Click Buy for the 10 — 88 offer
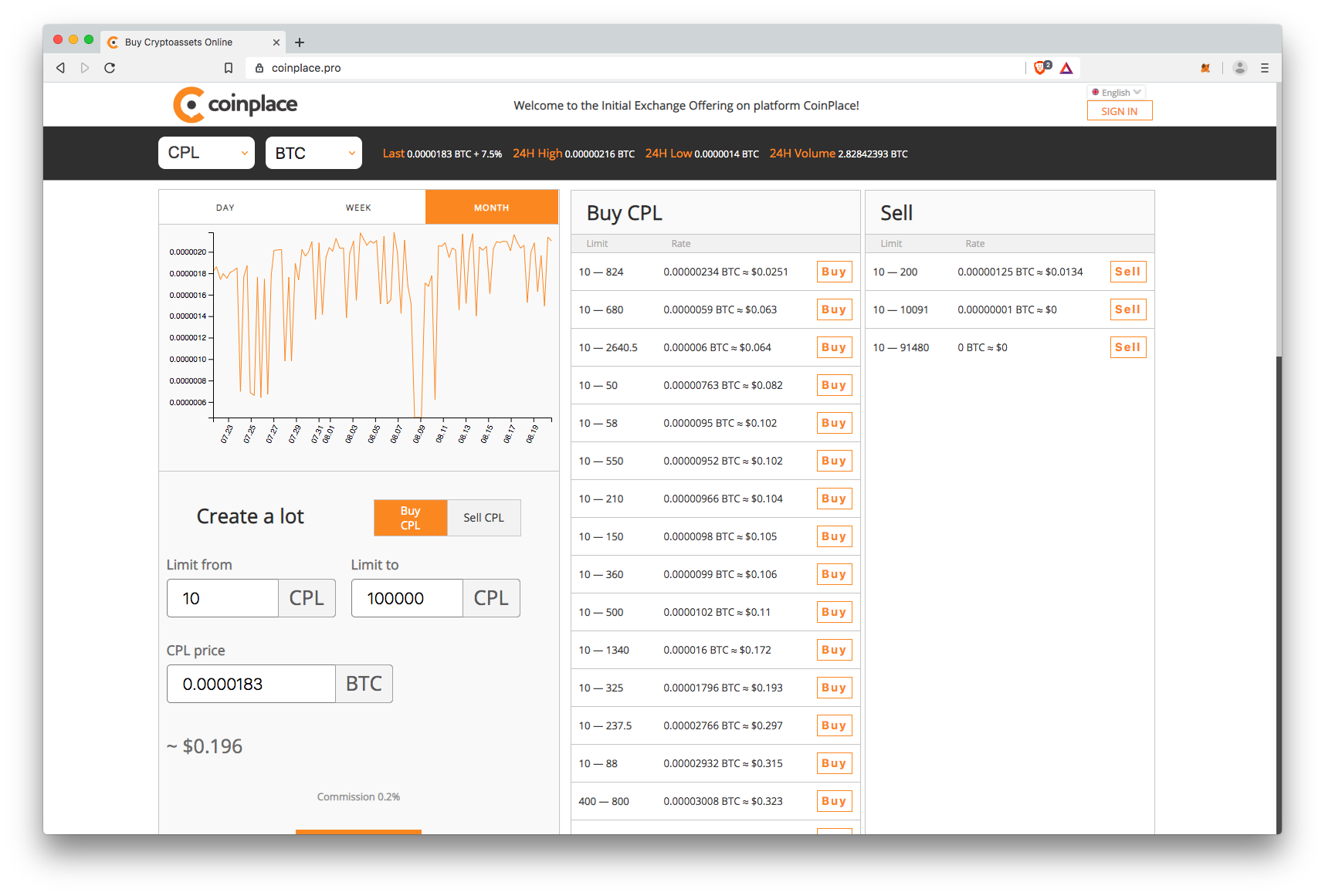Image resolution: width=1325 pixels, height=896 pixels. (x=834, y=763)
